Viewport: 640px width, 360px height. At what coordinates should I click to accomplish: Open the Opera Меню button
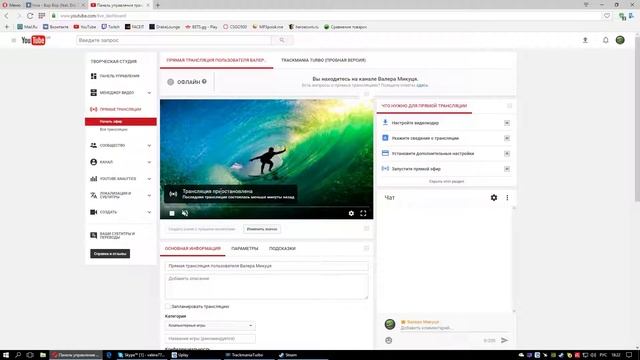[11, 5]
